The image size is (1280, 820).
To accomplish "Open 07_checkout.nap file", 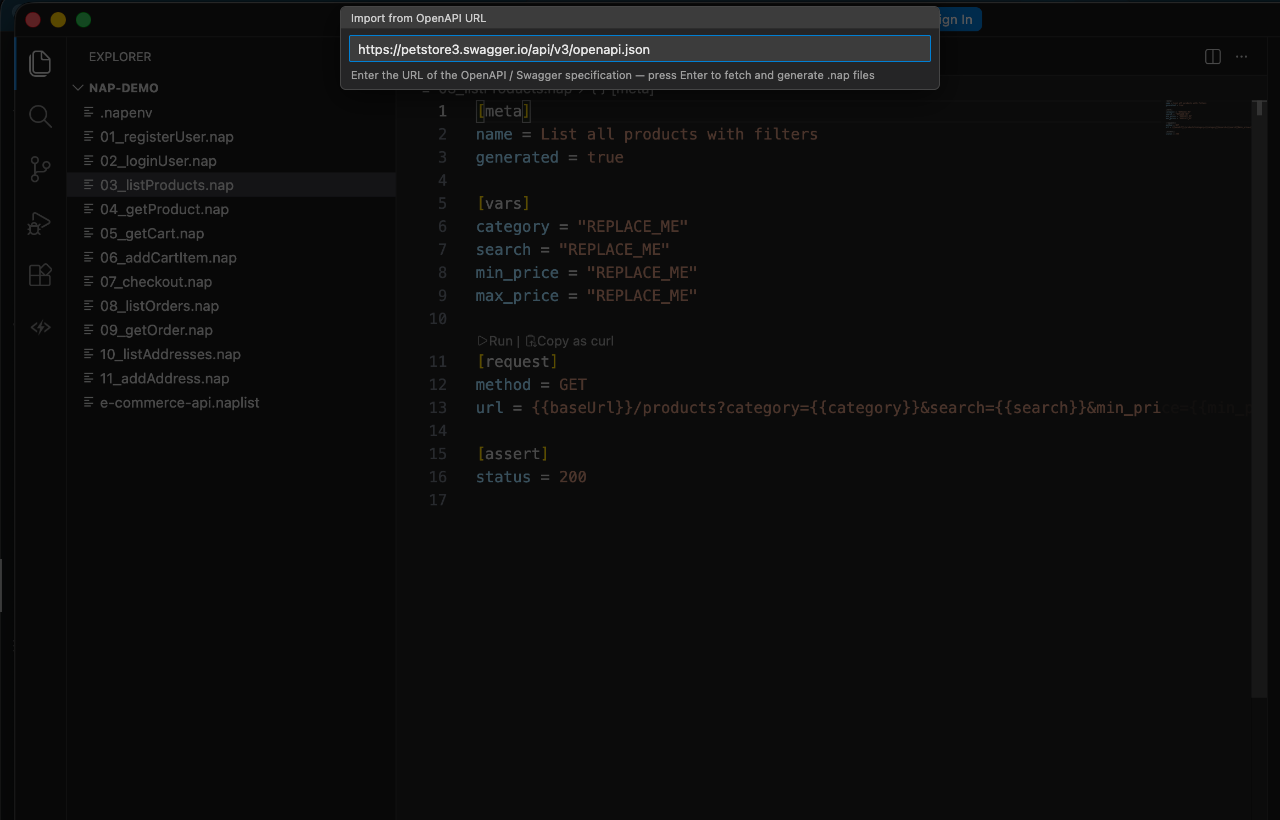I will tap(231, 282).
